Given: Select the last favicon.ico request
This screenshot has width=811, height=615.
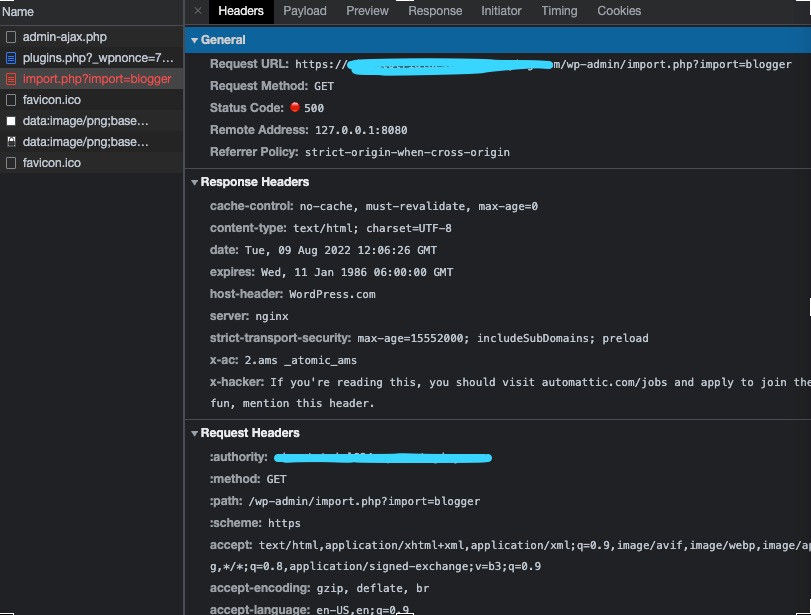Looking at the screenshot, I should pos(92,163).
